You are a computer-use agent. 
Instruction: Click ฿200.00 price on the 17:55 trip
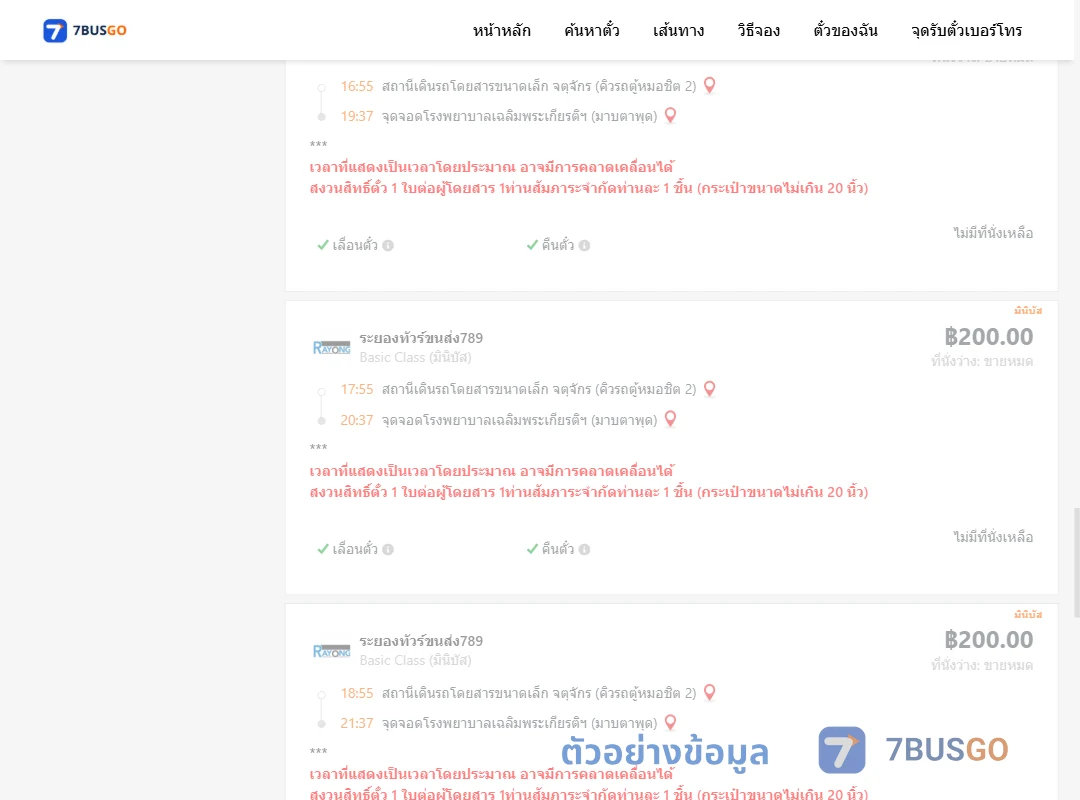[x=988, y=336]
